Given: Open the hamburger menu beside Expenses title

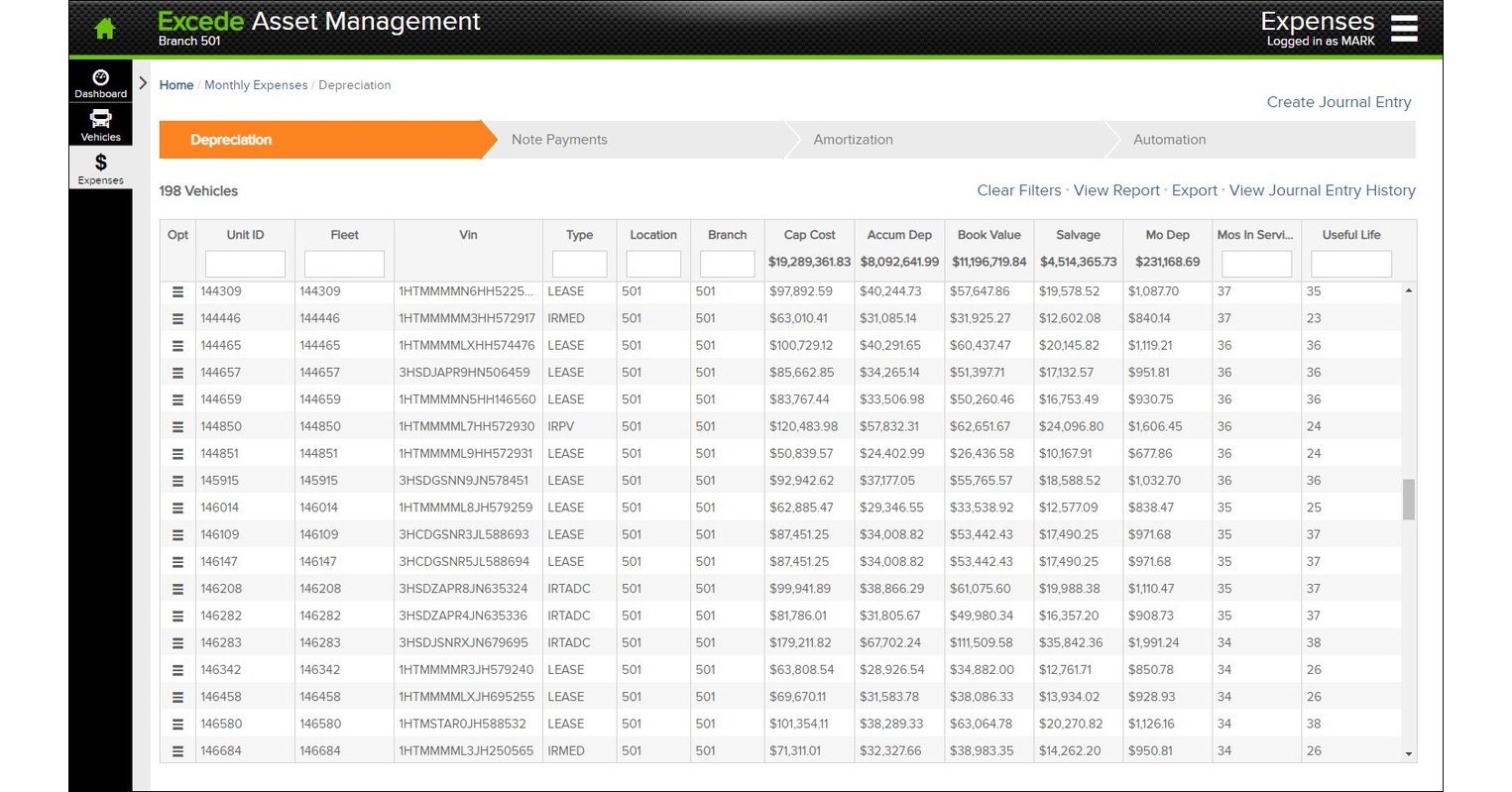Looking at the screenshot, I should pos(1404,28).
